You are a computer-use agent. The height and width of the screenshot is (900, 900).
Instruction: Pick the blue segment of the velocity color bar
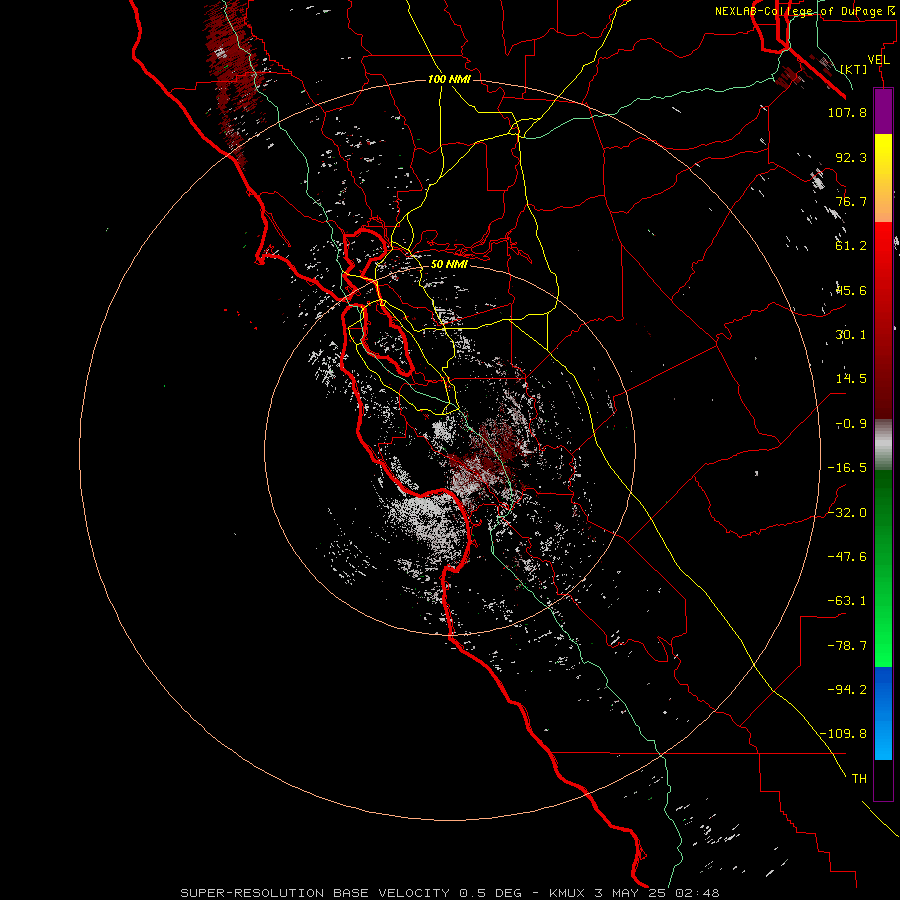click(x=883, y=713)
